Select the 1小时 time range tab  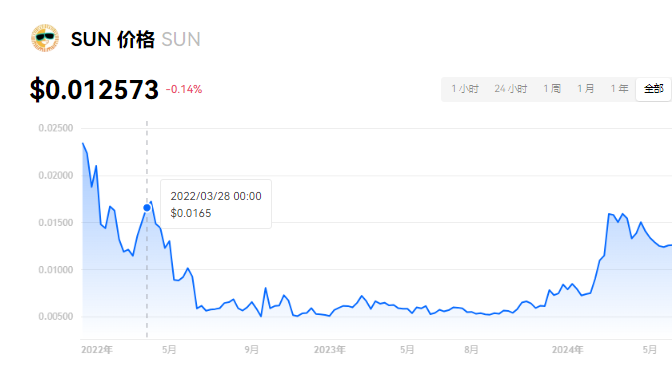click(x=465, y=89)
